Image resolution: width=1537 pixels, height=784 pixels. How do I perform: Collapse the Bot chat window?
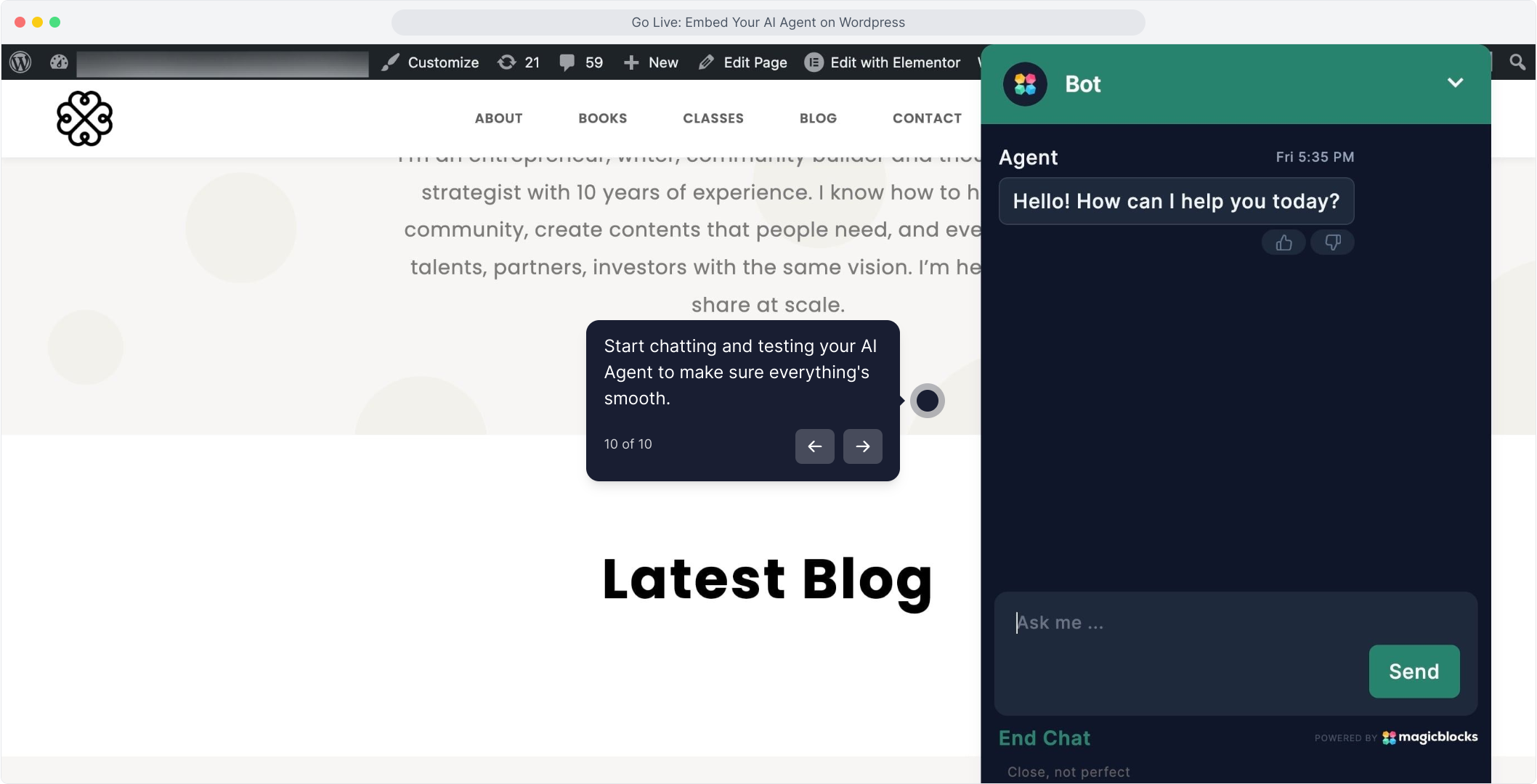(1455, 83)
